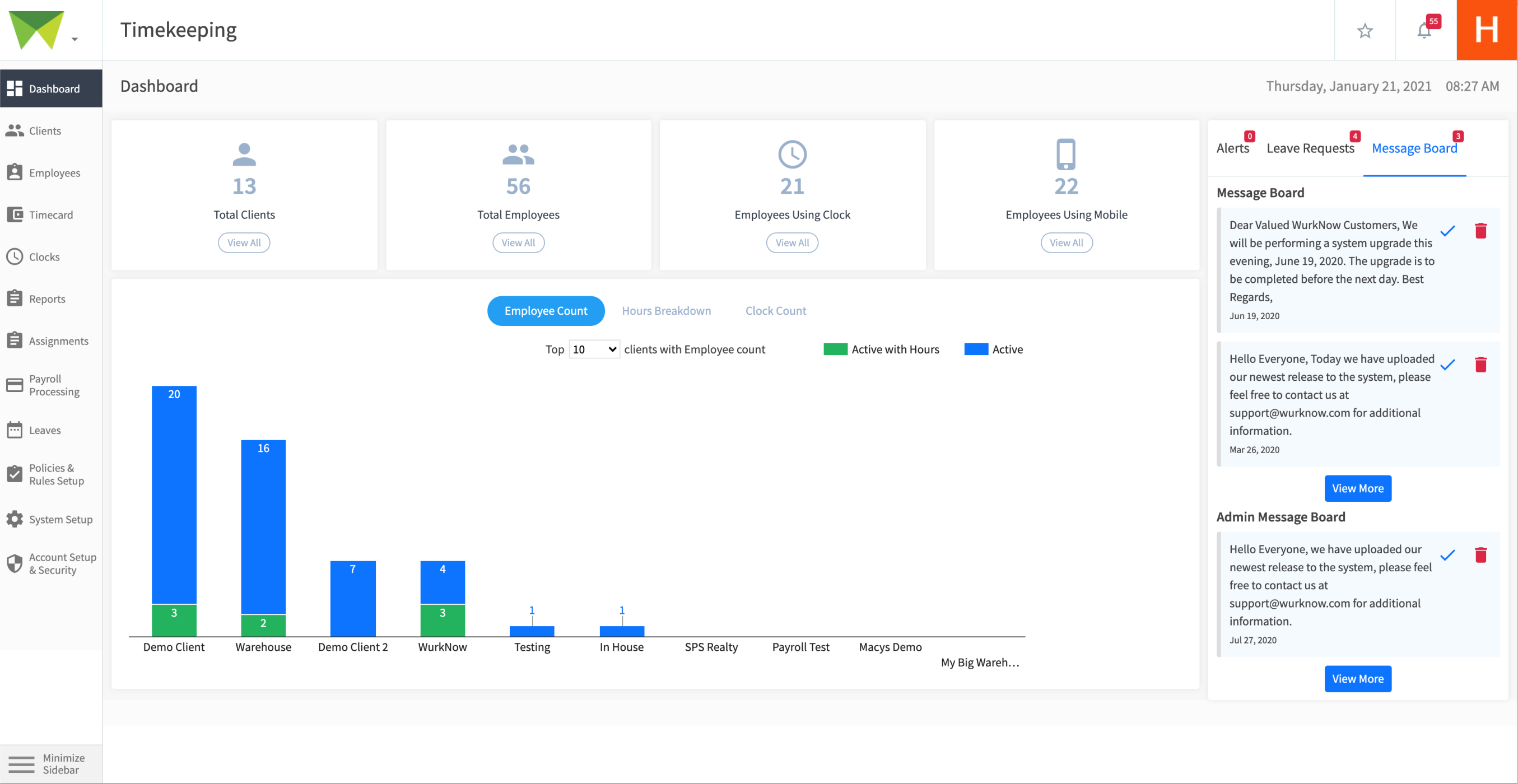Expand the logo dropdown arrow
1518x784 pixels.
click(x=75, y=39)
